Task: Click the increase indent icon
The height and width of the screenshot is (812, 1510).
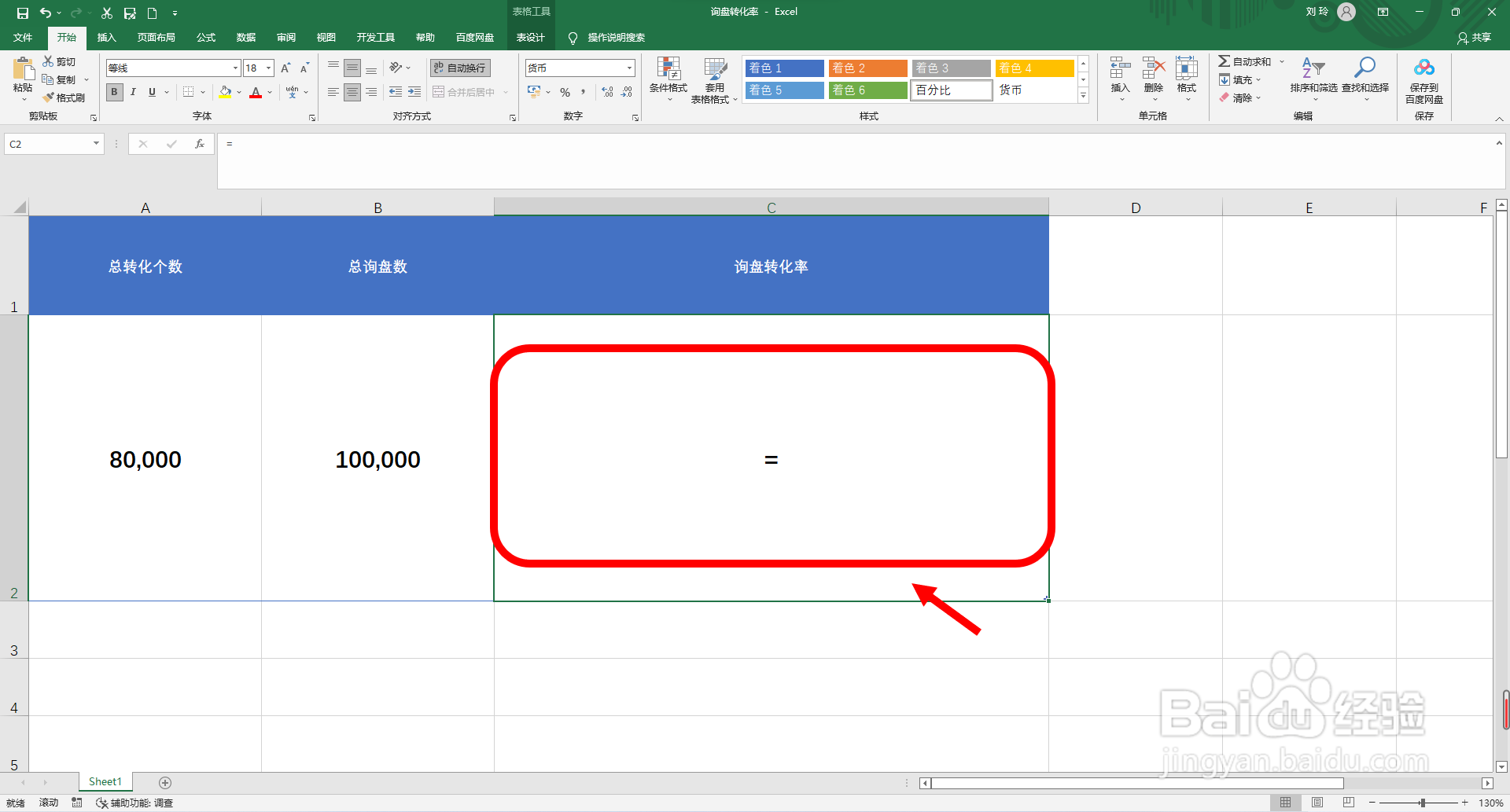Action: 414,92
